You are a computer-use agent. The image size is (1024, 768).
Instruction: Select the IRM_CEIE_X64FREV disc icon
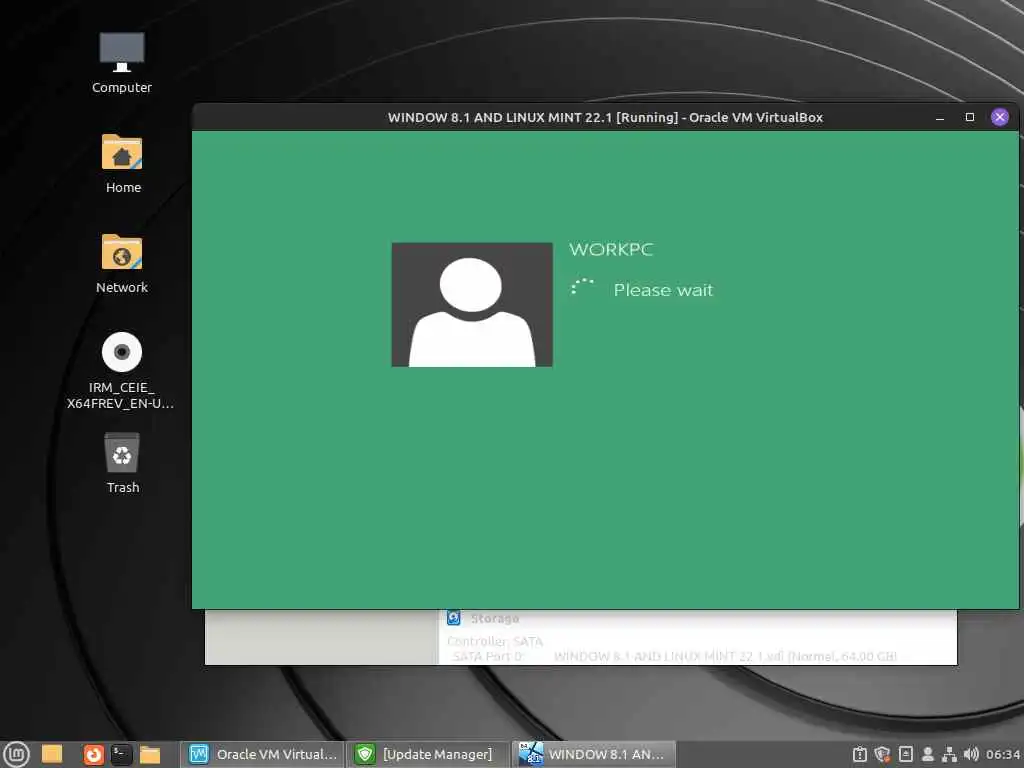coord(121,371)
